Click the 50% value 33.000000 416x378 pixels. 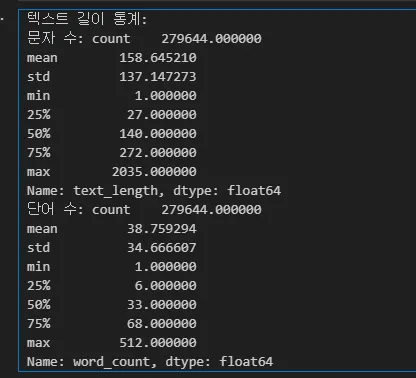162,305
